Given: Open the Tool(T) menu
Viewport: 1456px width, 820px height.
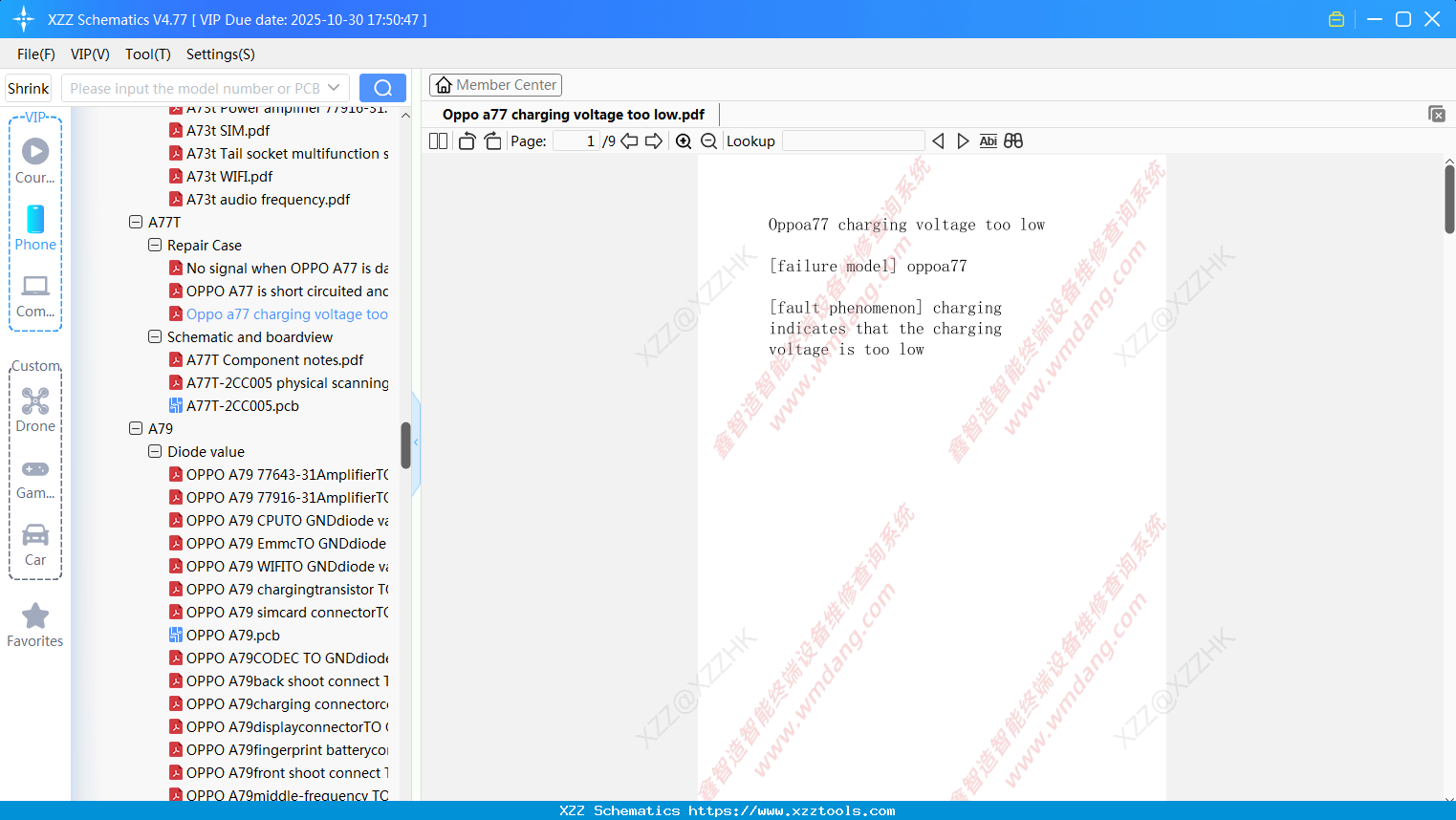Looking at the screenshot, I should click(148, 54).
